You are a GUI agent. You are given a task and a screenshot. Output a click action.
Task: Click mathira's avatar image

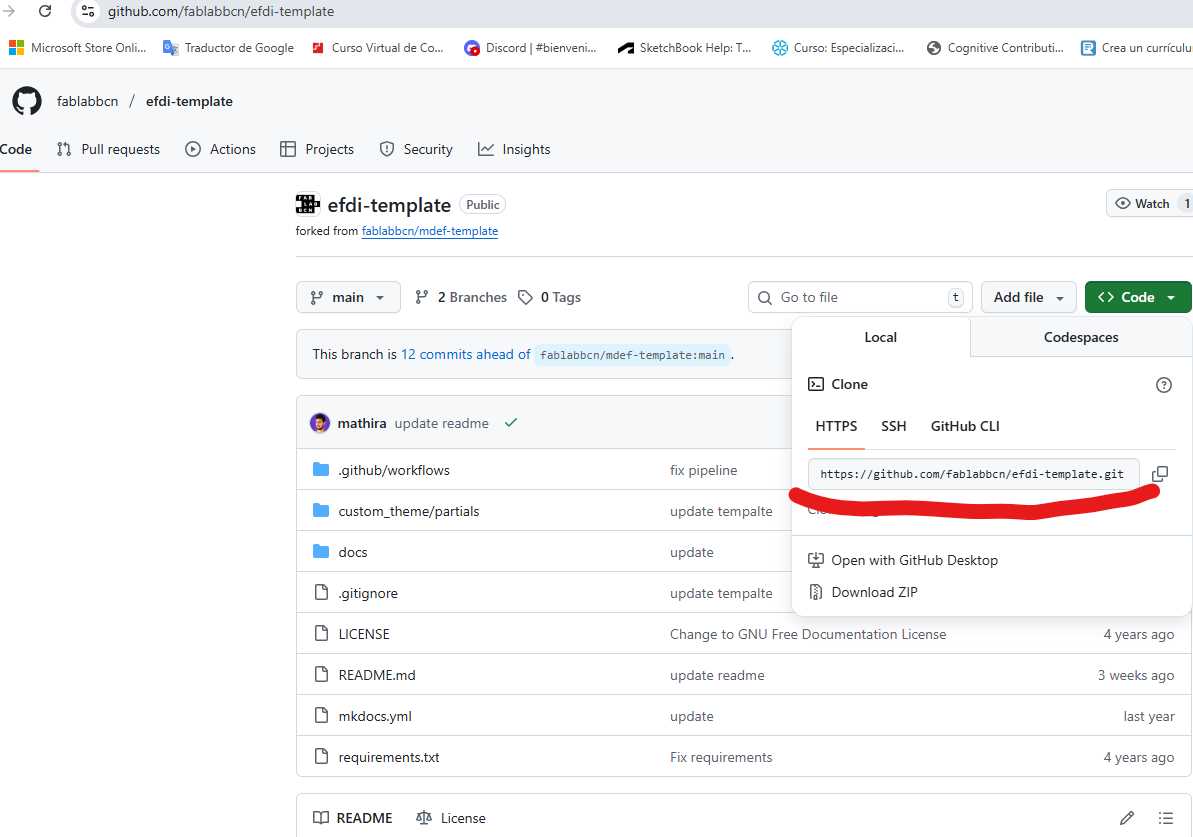(x=320, y=423)
